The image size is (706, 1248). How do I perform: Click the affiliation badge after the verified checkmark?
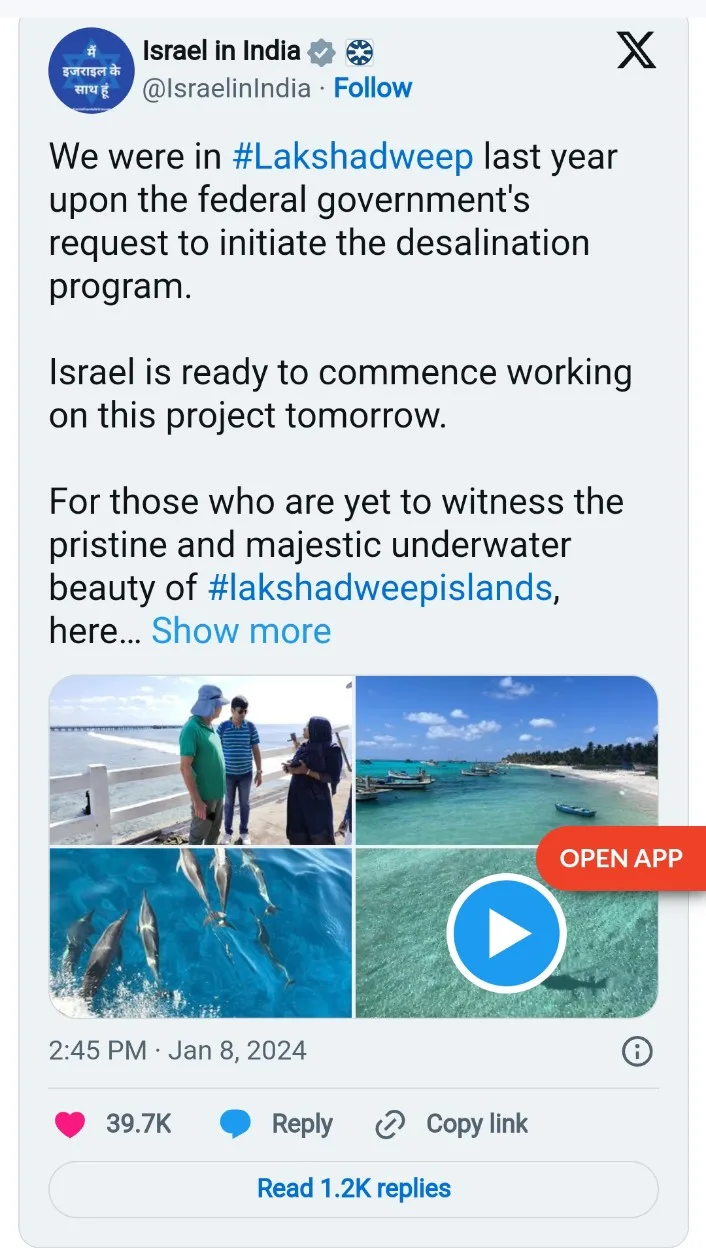(x=359, y=51)
